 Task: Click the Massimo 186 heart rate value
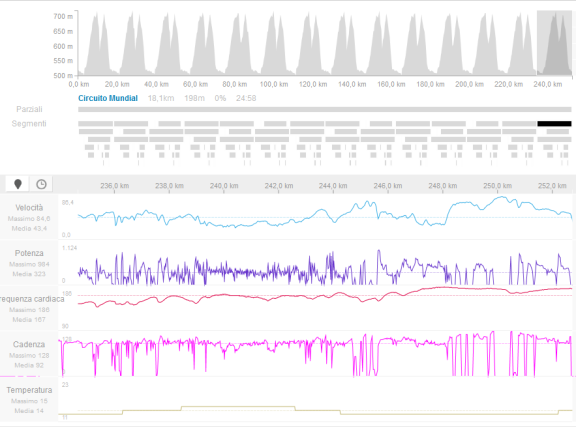[x=29, y=310]
